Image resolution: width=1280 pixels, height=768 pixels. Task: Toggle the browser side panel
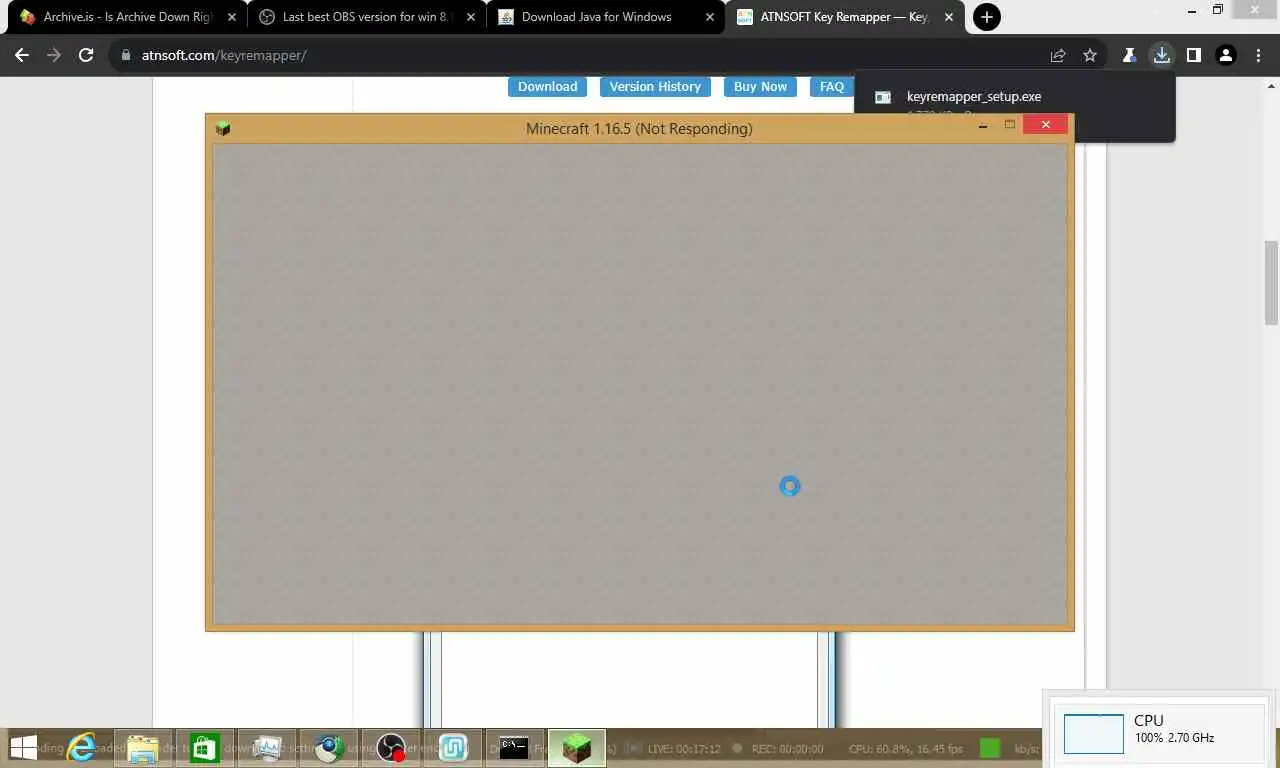(x=1193, y=55)
